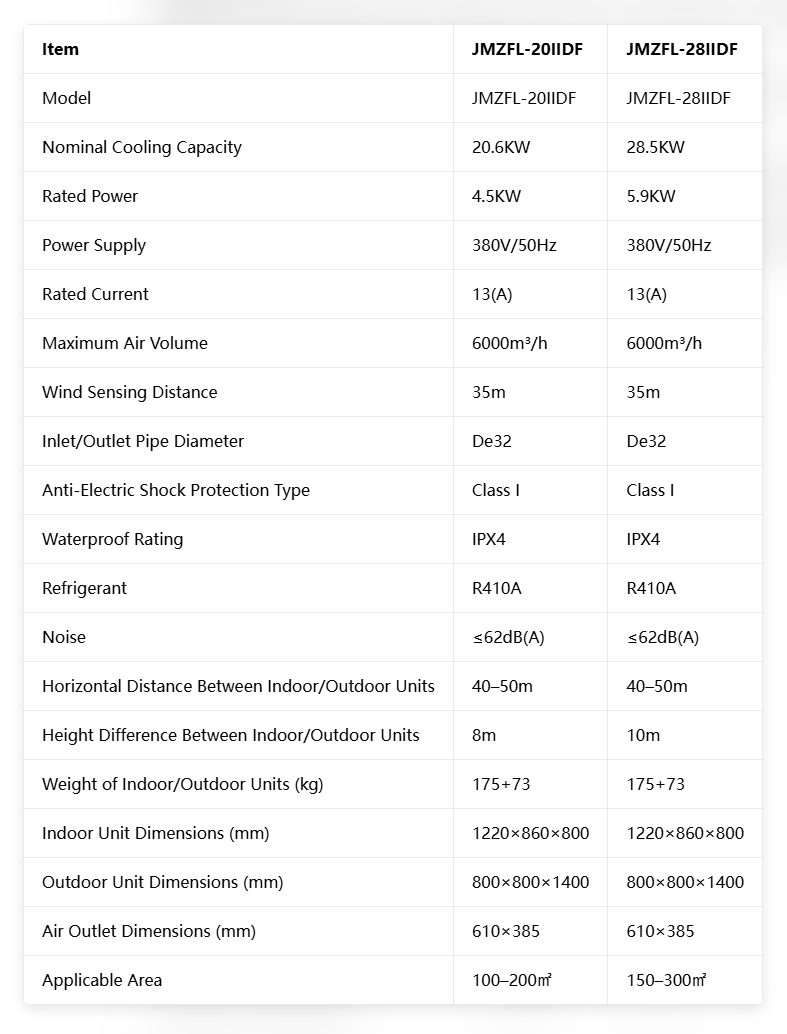This screenshot has width=787, height=1034.
Task: Click the JMZFL-28IIDF column header
Action: point(681,49)
